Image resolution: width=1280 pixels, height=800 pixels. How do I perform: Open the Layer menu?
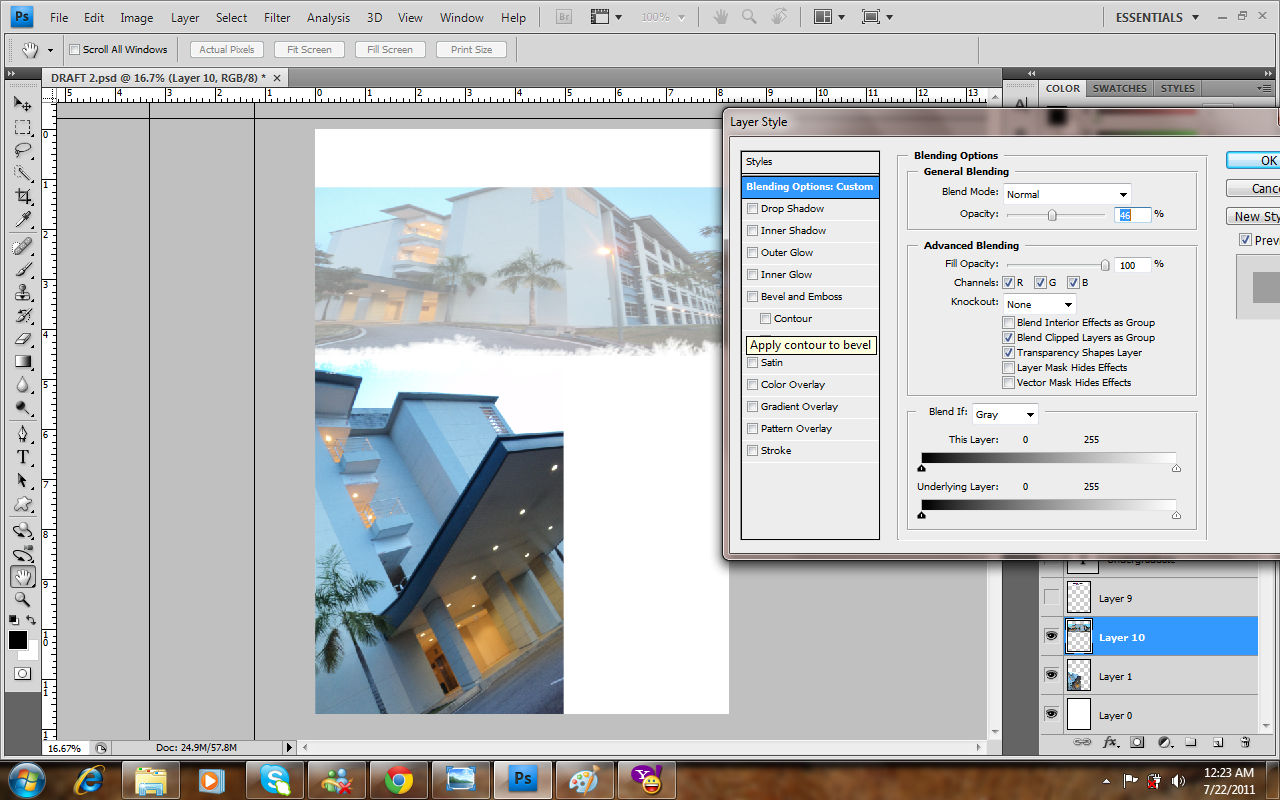[185, 17]
